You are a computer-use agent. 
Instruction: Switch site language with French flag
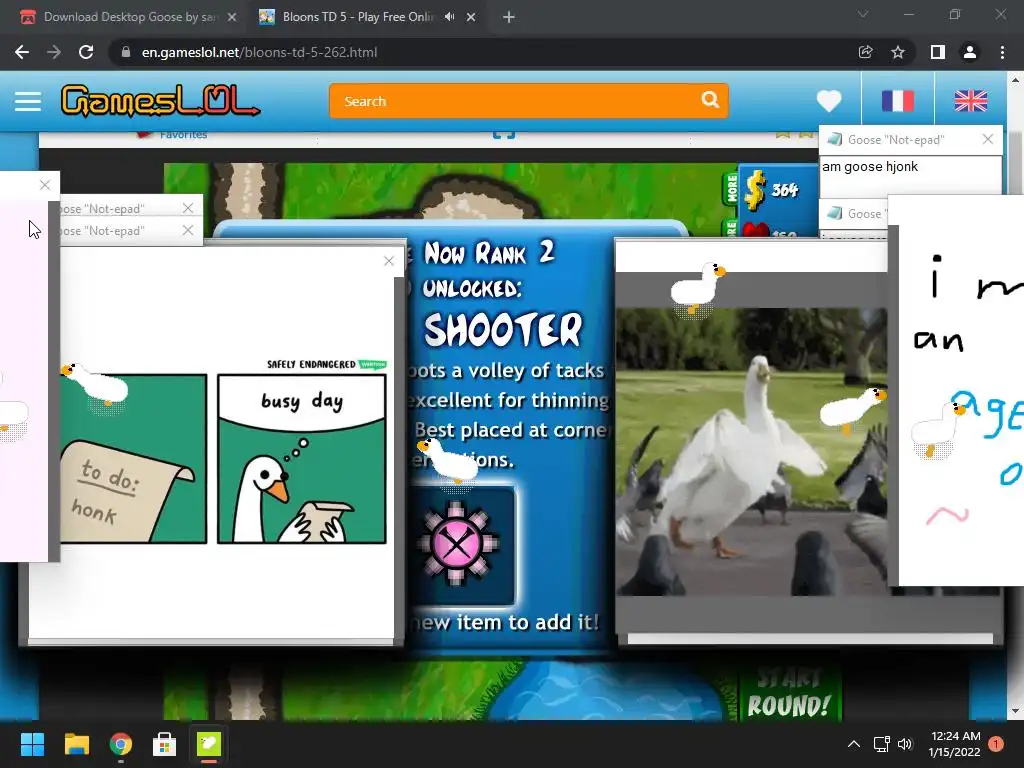(x=897, y=101)
